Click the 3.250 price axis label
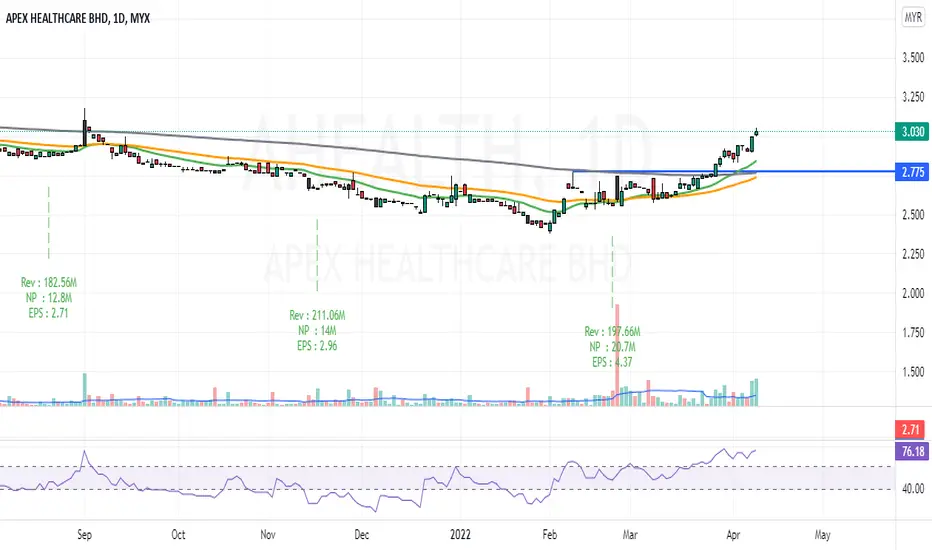 coord(913,97)
